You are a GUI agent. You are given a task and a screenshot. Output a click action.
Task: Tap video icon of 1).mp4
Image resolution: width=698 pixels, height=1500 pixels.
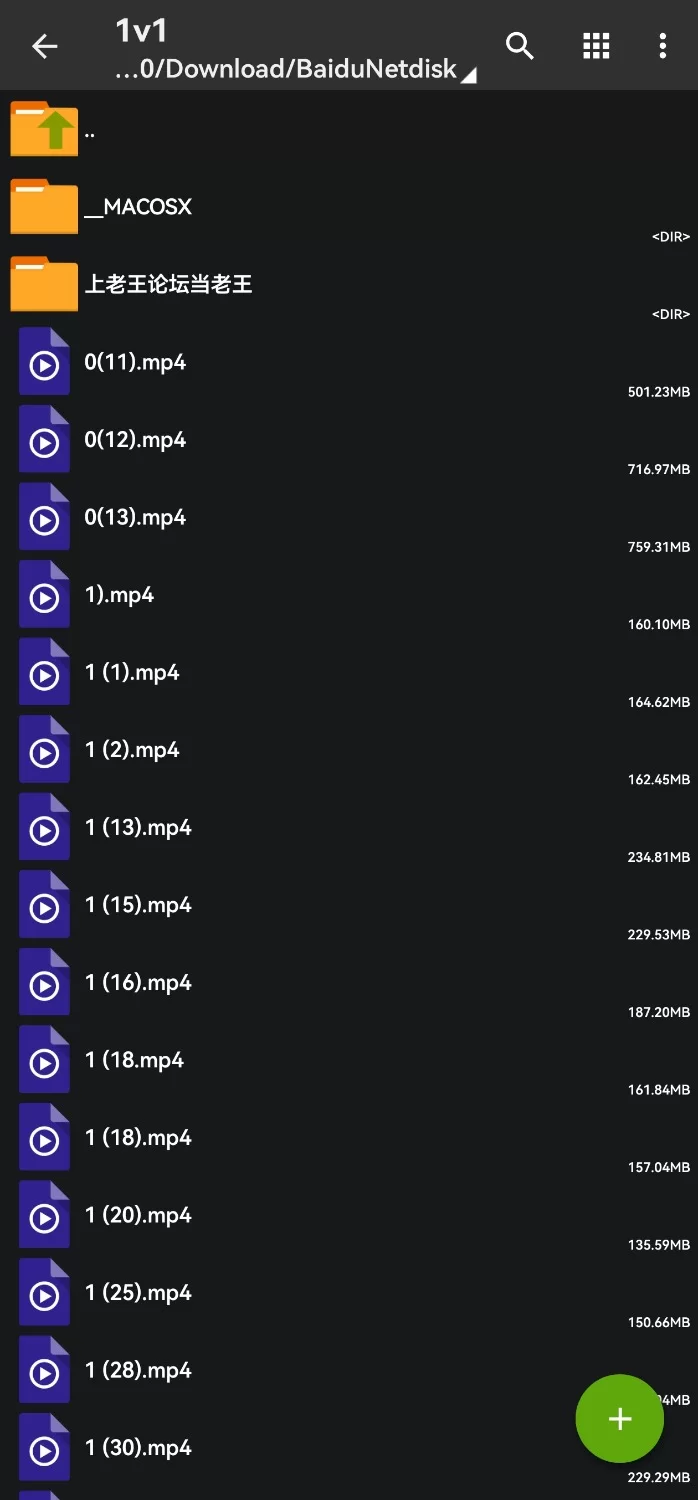pyautogui.click(x=44, y=596)
